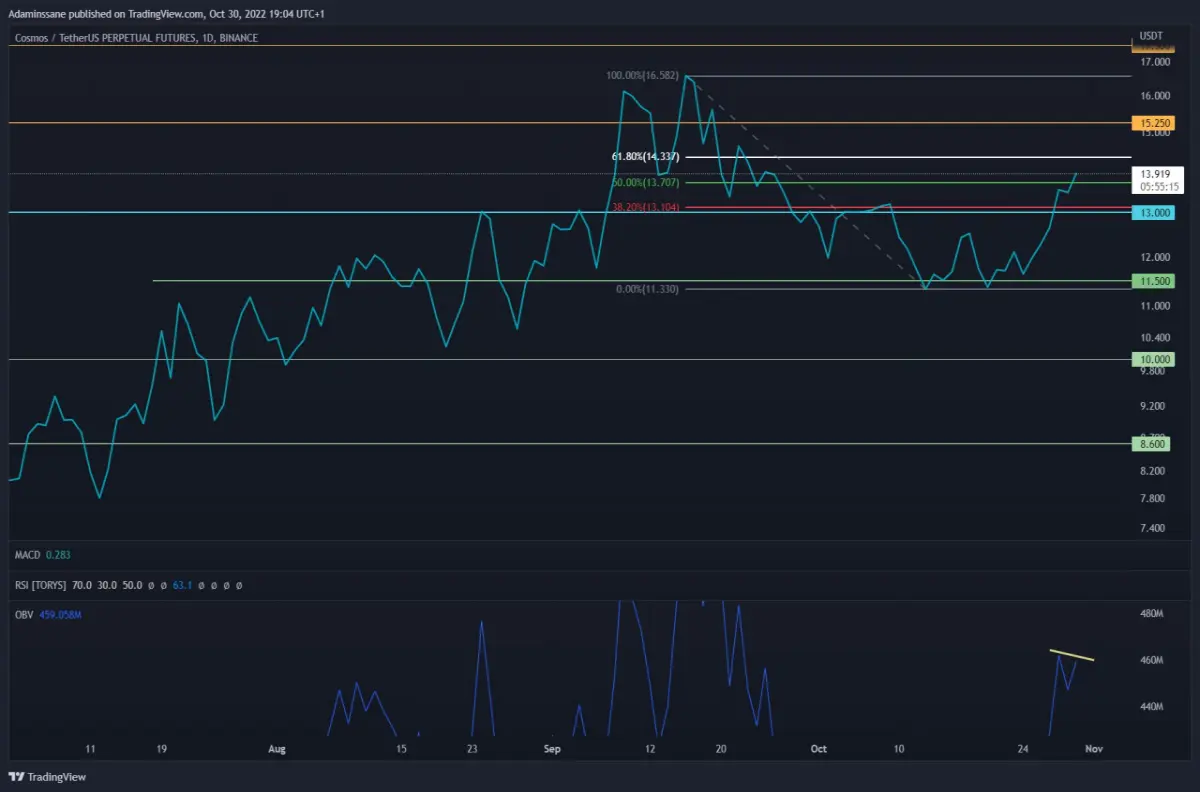1200x792 pixels.
Task: Click the Sep date on the time axis
Action: pyautogui.click(x=553, y=748)
